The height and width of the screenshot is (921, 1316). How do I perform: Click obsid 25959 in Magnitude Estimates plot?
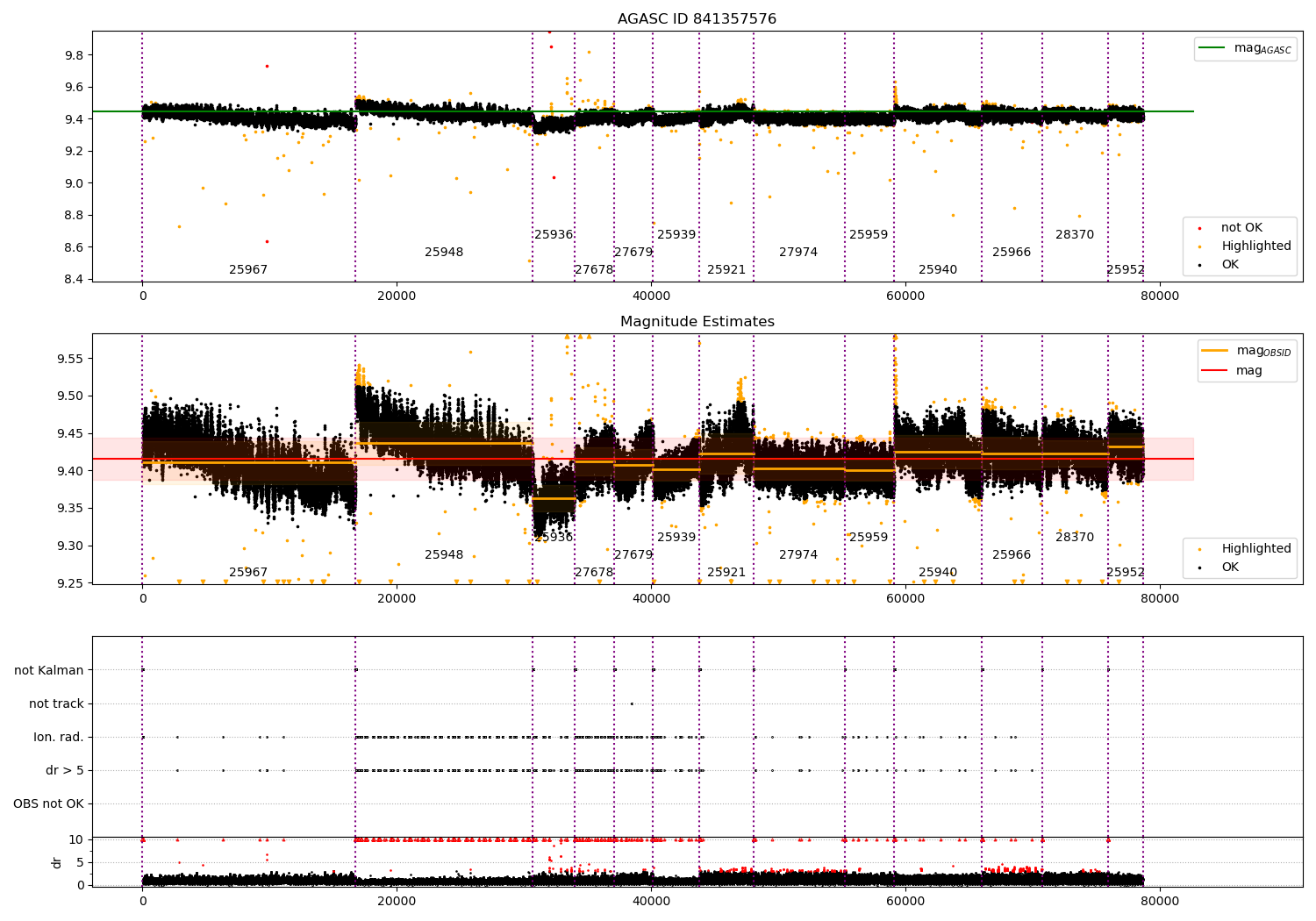[x=869, y=538]
